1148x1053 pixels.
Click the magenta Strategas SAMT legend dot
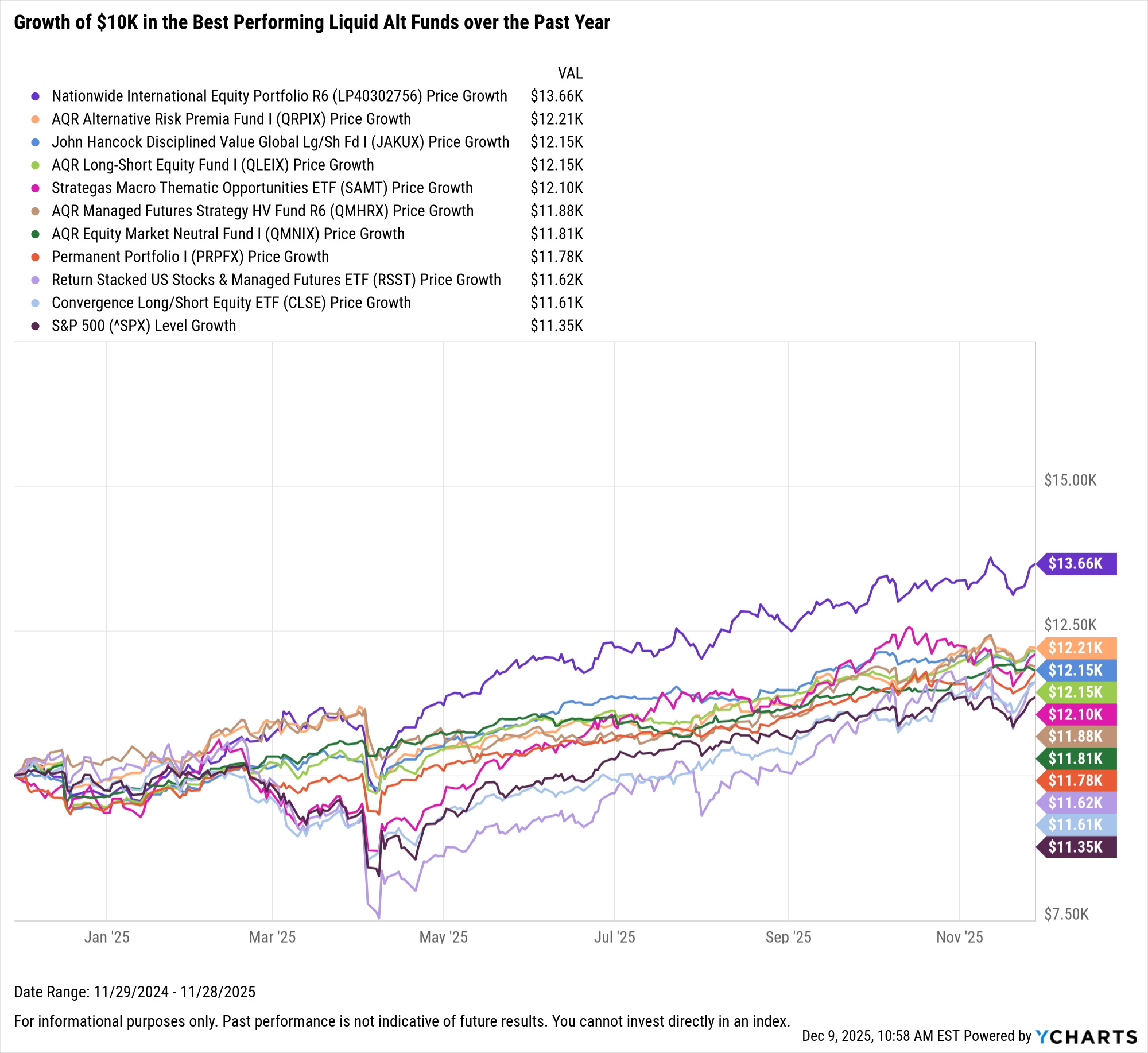(36, 188)
